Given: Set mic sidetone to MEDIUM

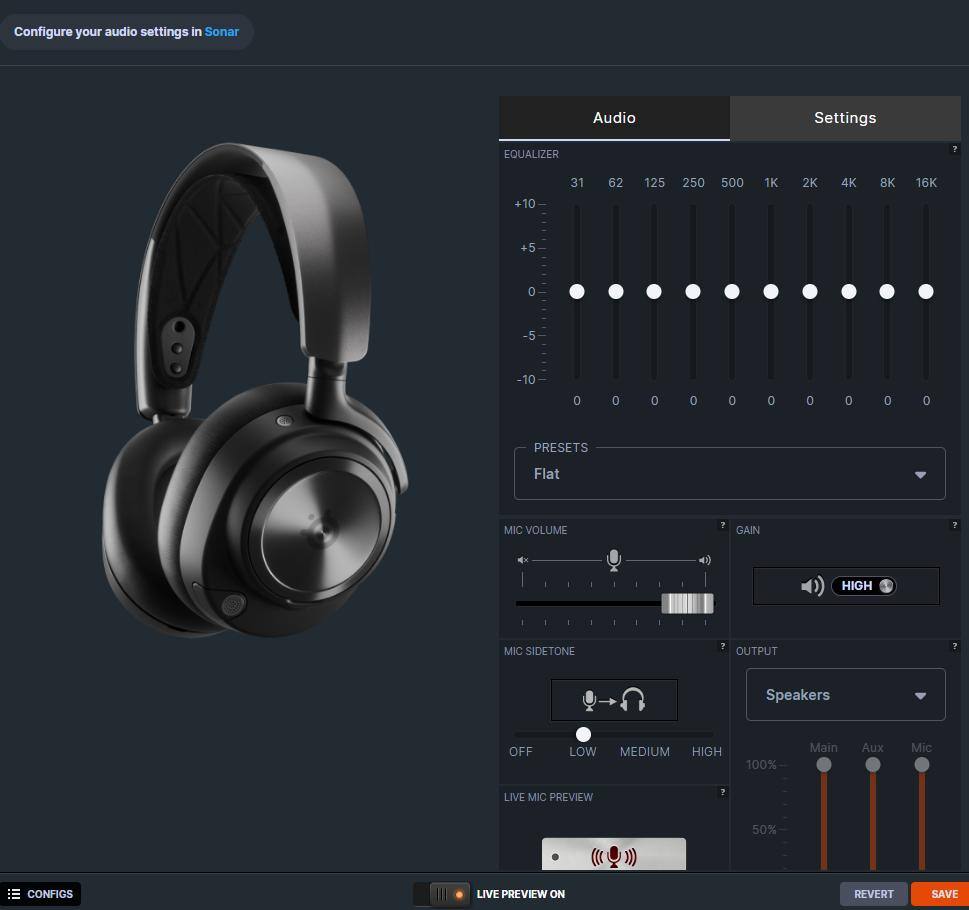Looking at the screenshot, I should (x=645, y=735).
